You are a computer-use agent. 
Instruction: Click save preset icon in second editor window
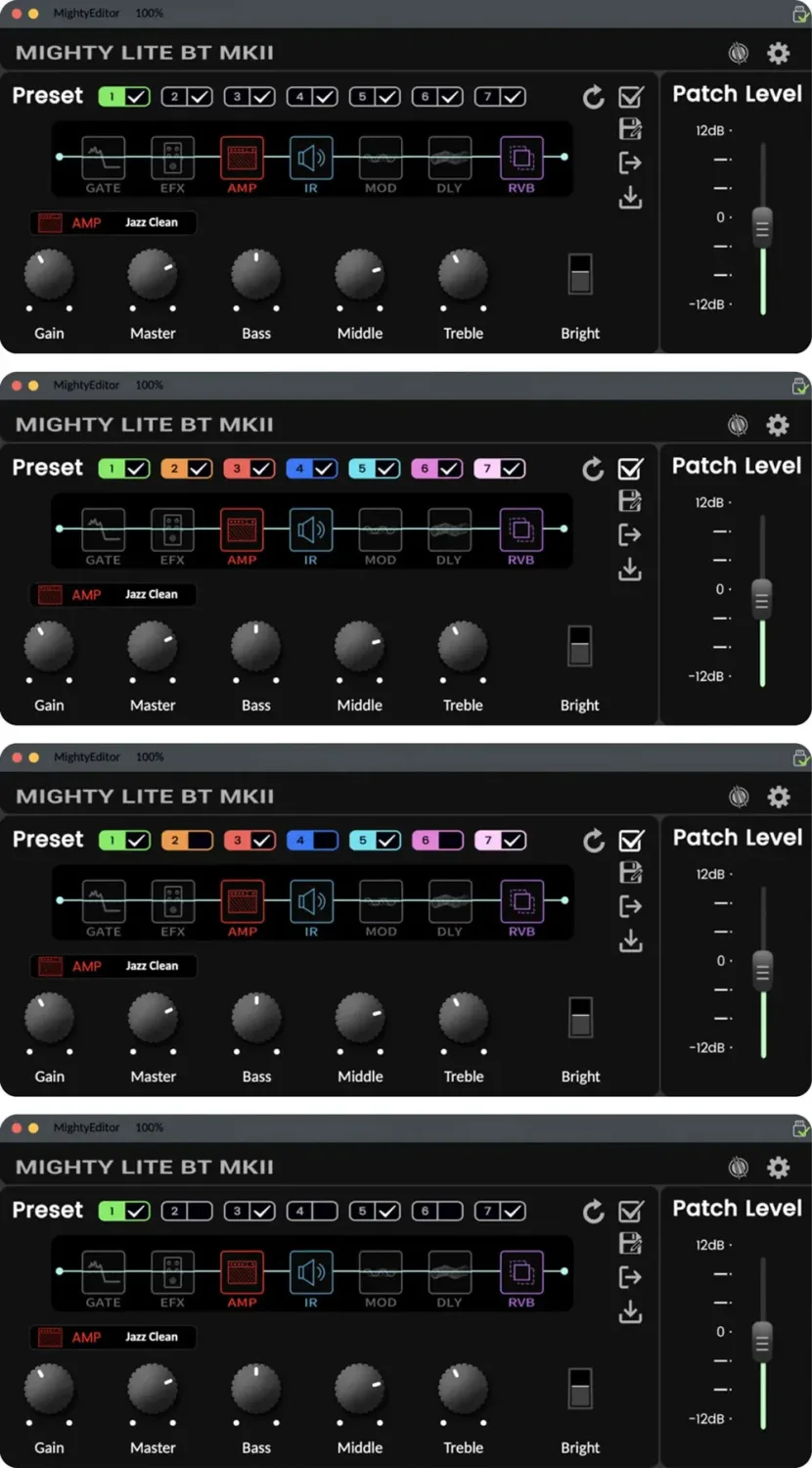[630, 501]
